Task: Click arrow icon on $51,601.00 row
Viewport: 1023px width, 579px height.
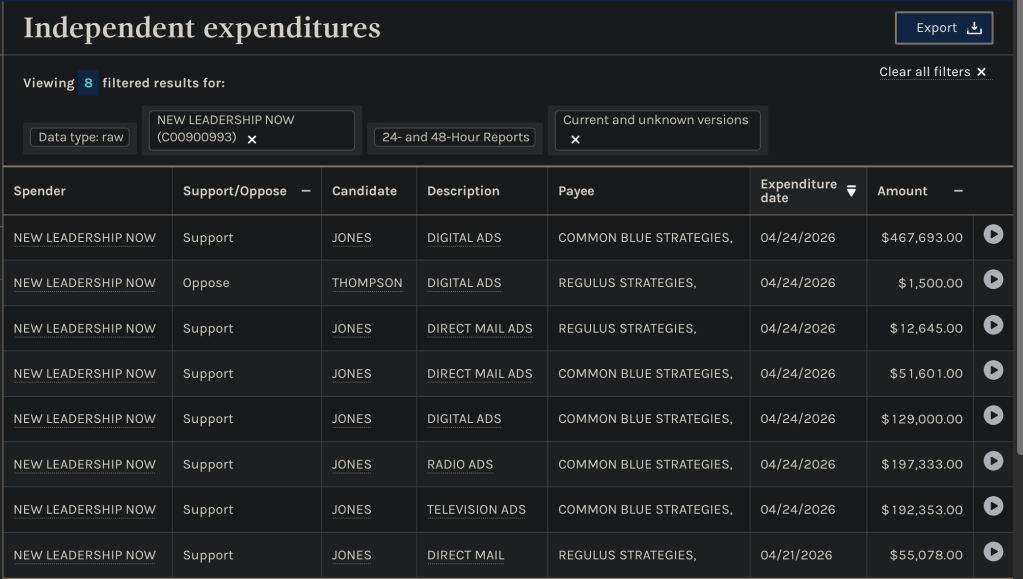Action: pyautogui.click(x=992, y=370)
